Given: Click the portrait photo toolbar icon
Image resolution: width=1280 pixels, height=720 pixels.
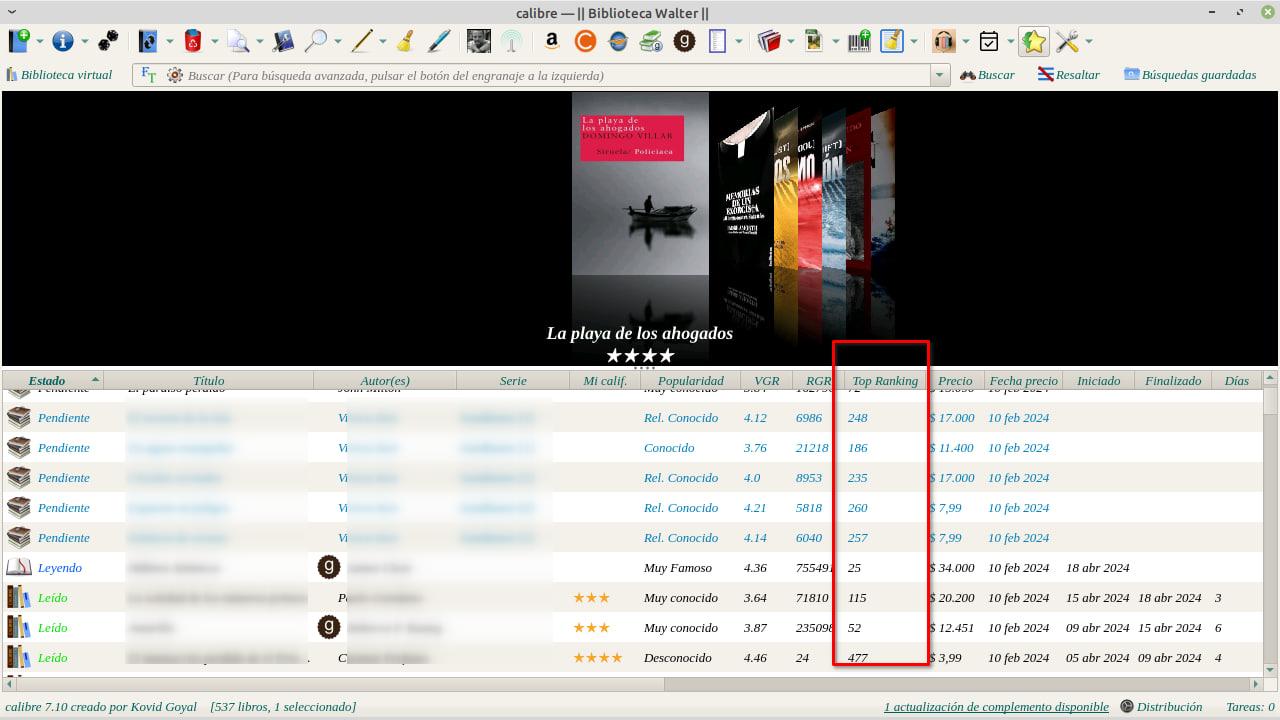Looking at the screenshot, I should (479, 41).
